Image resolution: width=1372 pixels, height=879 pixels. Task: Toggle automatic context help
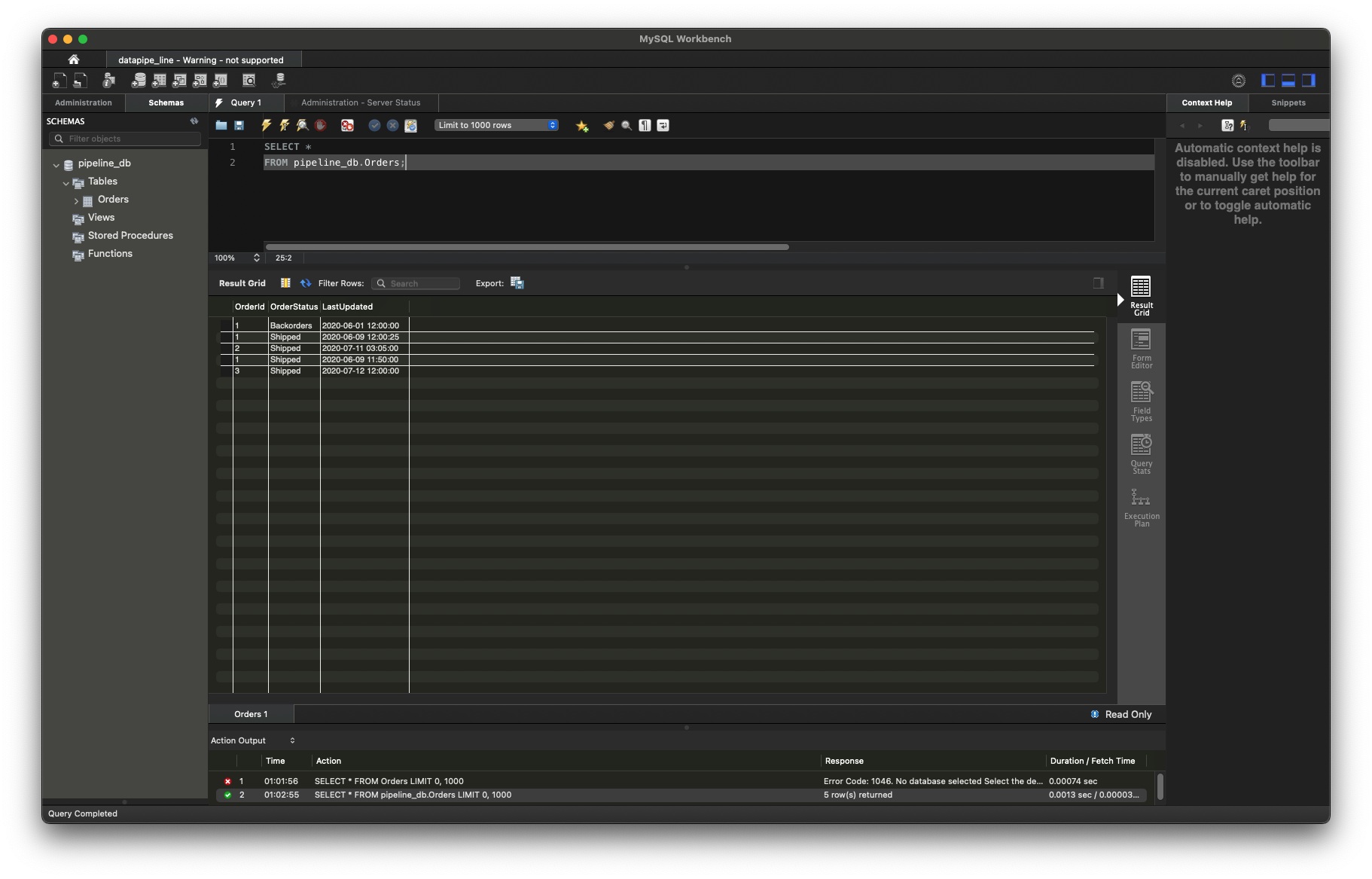point(1243,125)
